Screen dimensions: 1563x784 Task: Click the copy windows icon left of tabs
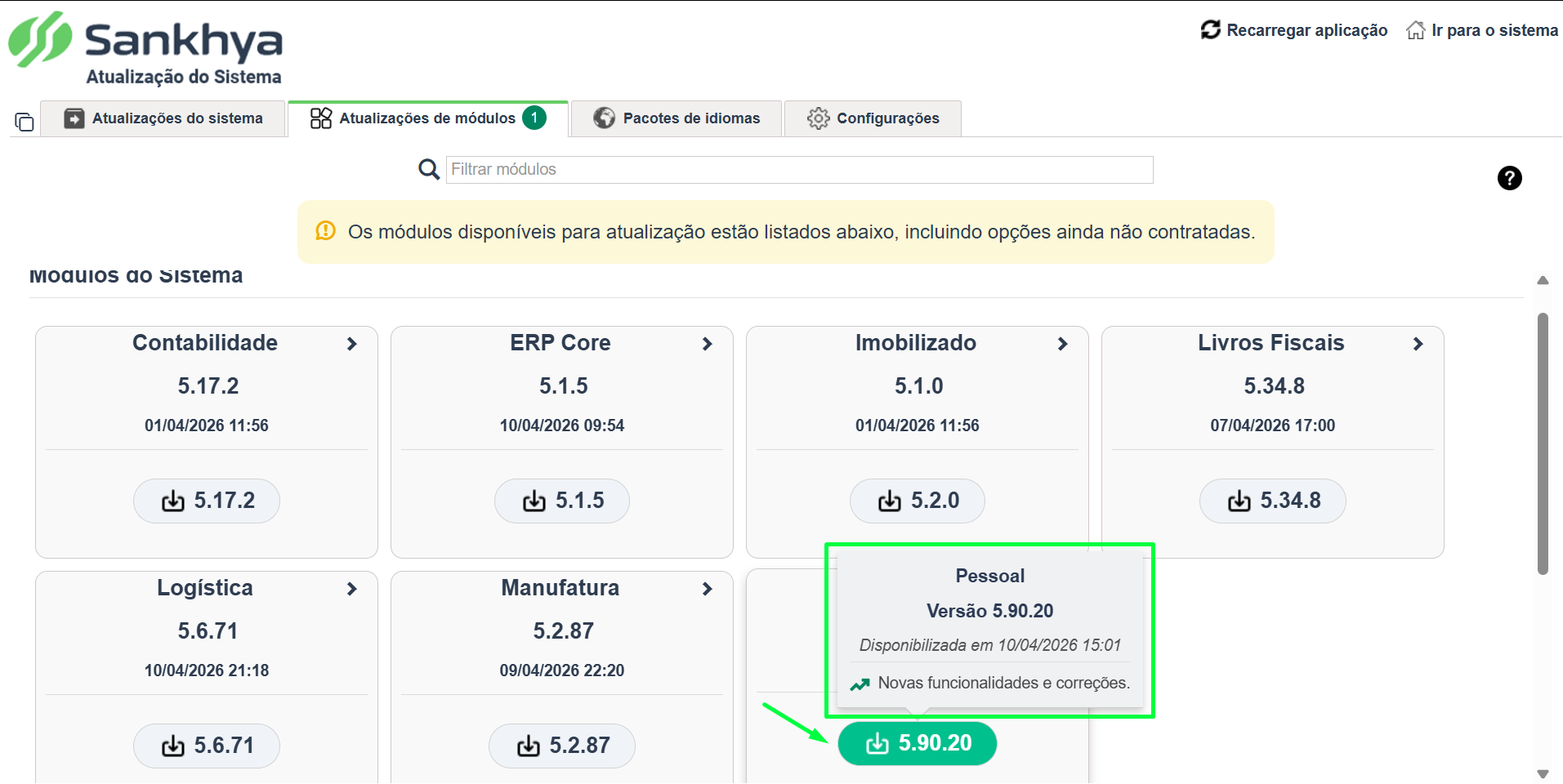[x=25, y=122]
